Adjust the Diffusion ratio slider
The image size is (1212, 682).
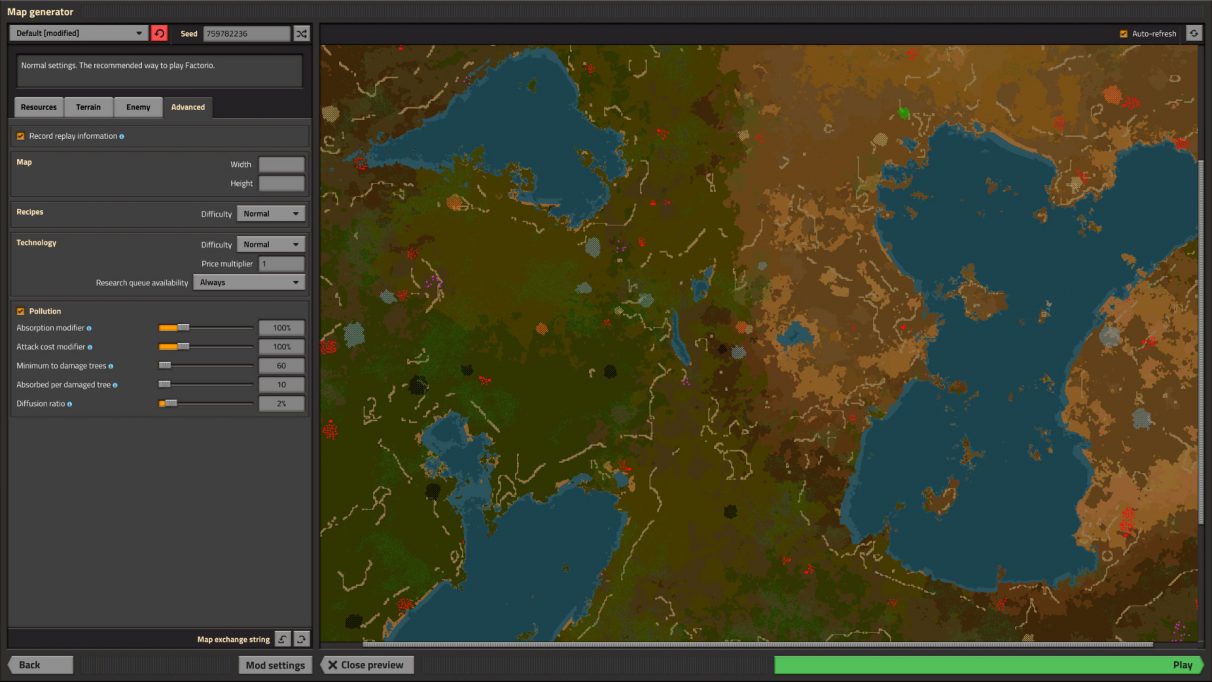coord(206,404)
